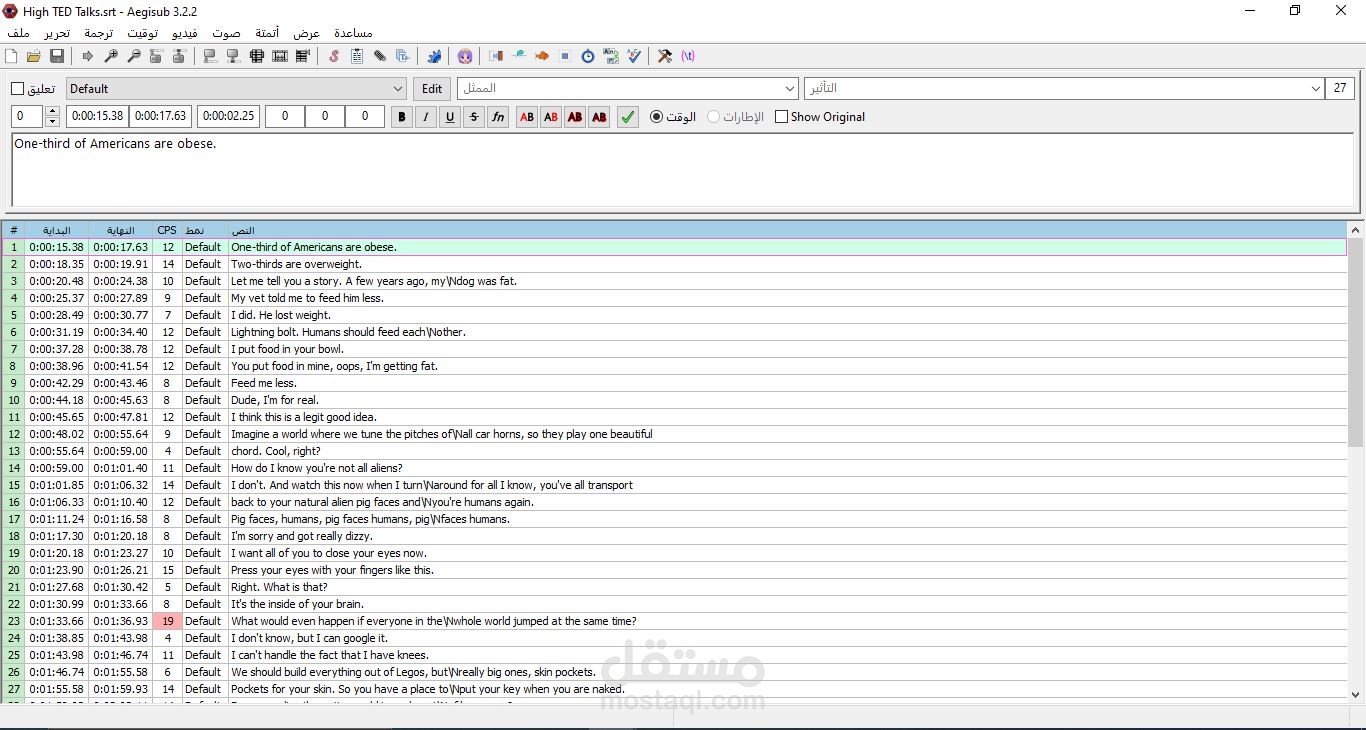The height and width of the screenshot is (730, 1366).
Task: Open the توقيت Timing menu
Action: click(x=142, y=33)
